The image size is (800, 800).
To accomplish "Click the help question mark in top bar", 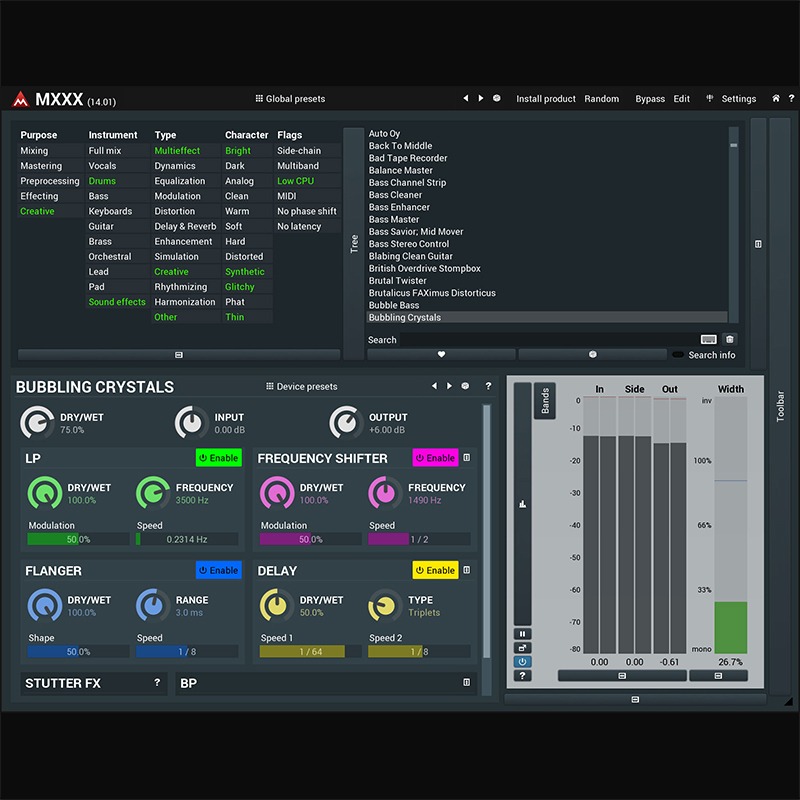I will coord(791,98).
